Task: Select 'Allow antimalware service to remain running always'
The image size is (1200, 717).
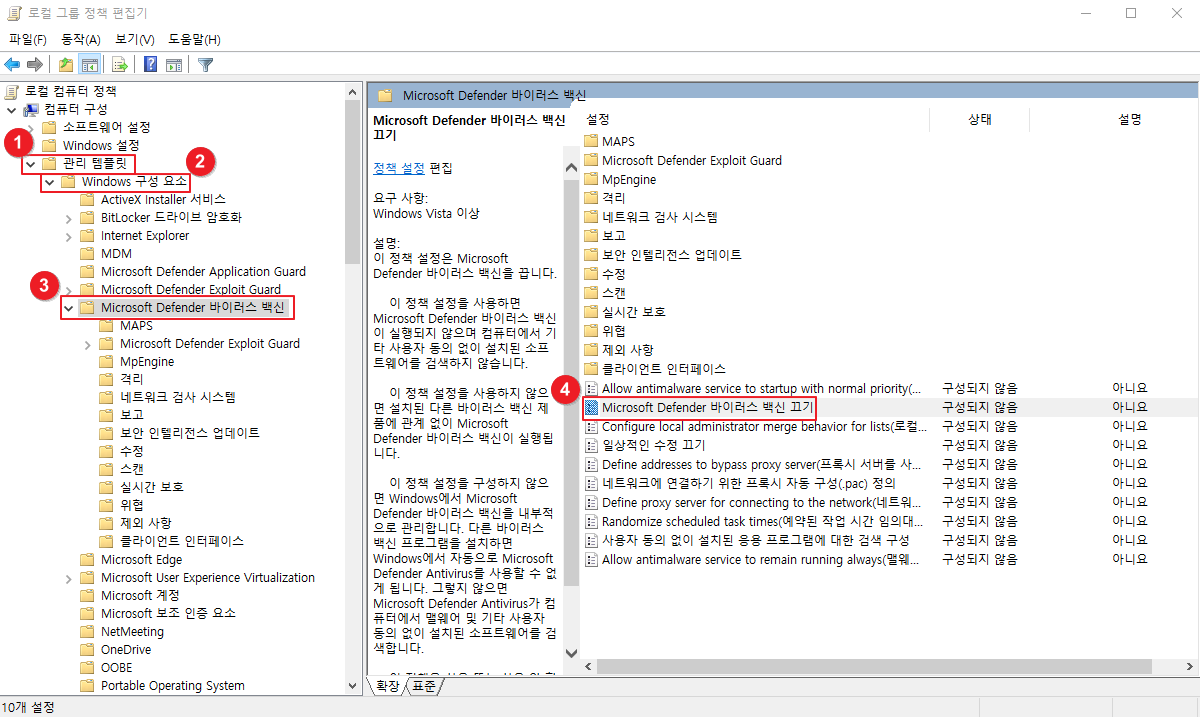Action: point(760,559)
